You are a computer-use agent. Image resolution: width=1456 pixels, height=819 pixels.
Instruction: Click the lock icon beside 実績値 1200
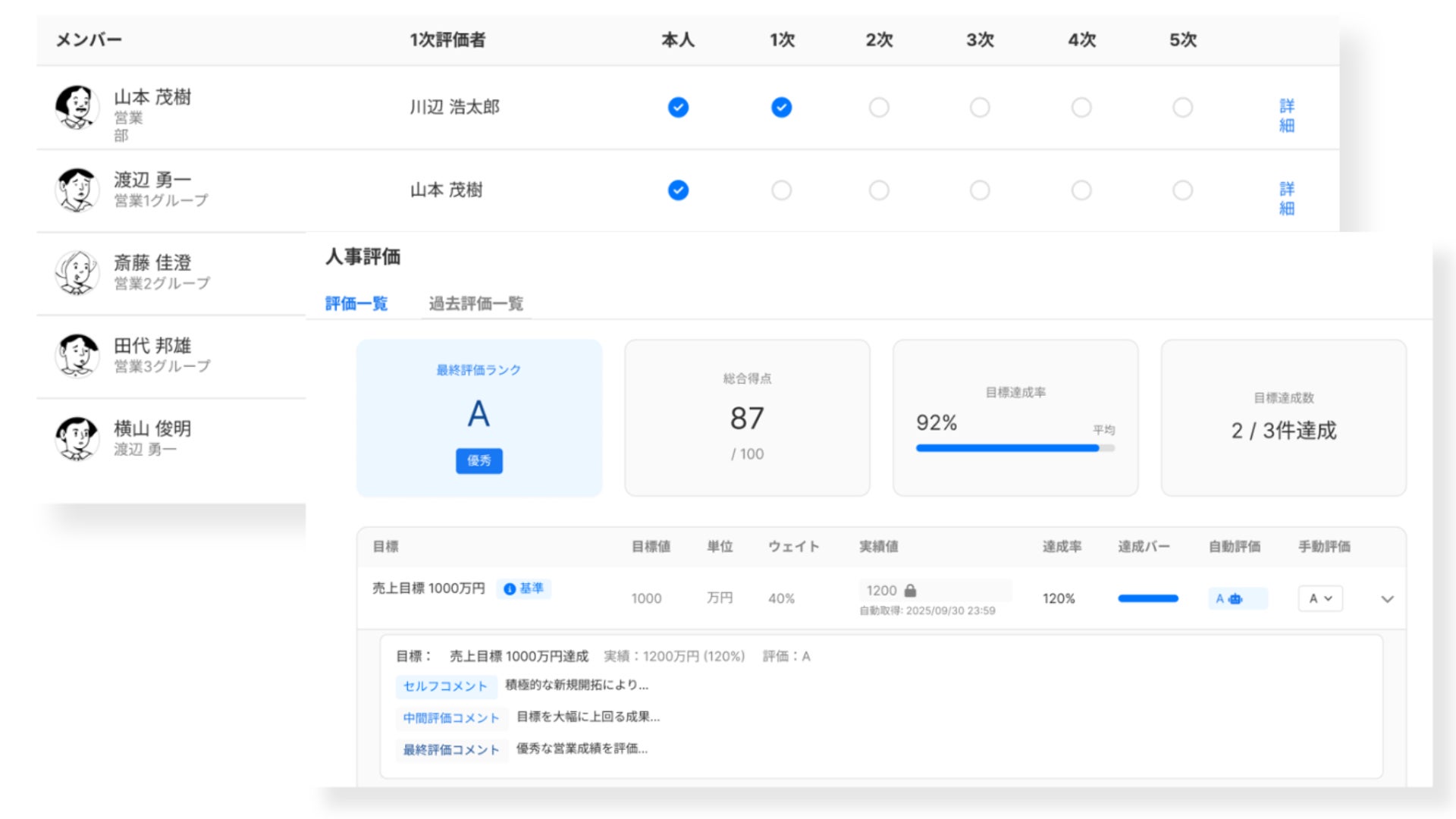910,591
